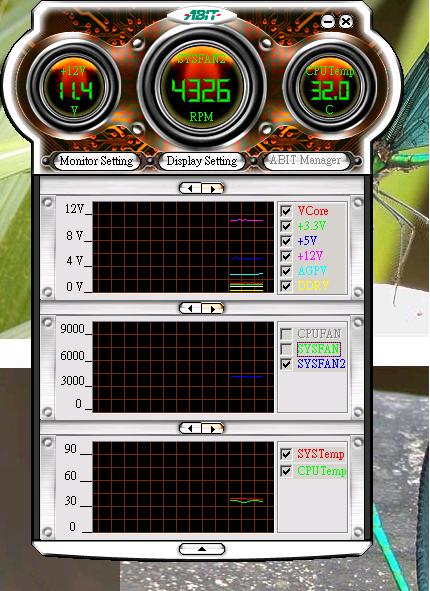Click right arrow above temperature graph
The width and height of the screenshot is (430, 591).
point(213,428)
